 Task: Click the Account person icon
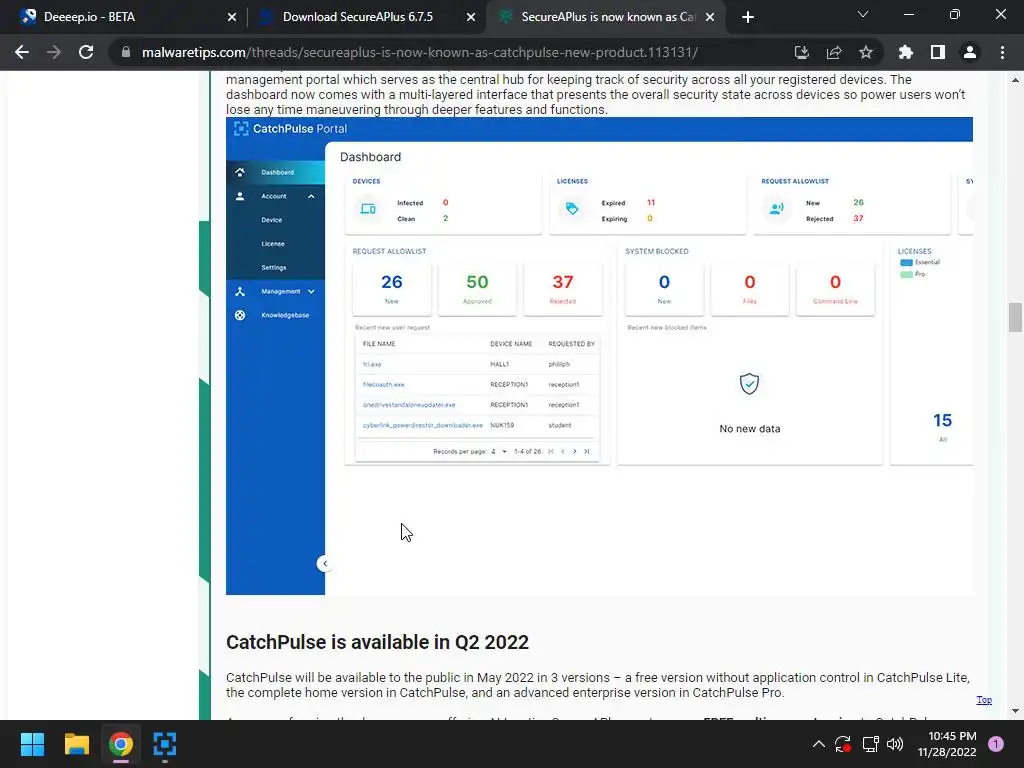click(240, 196)
